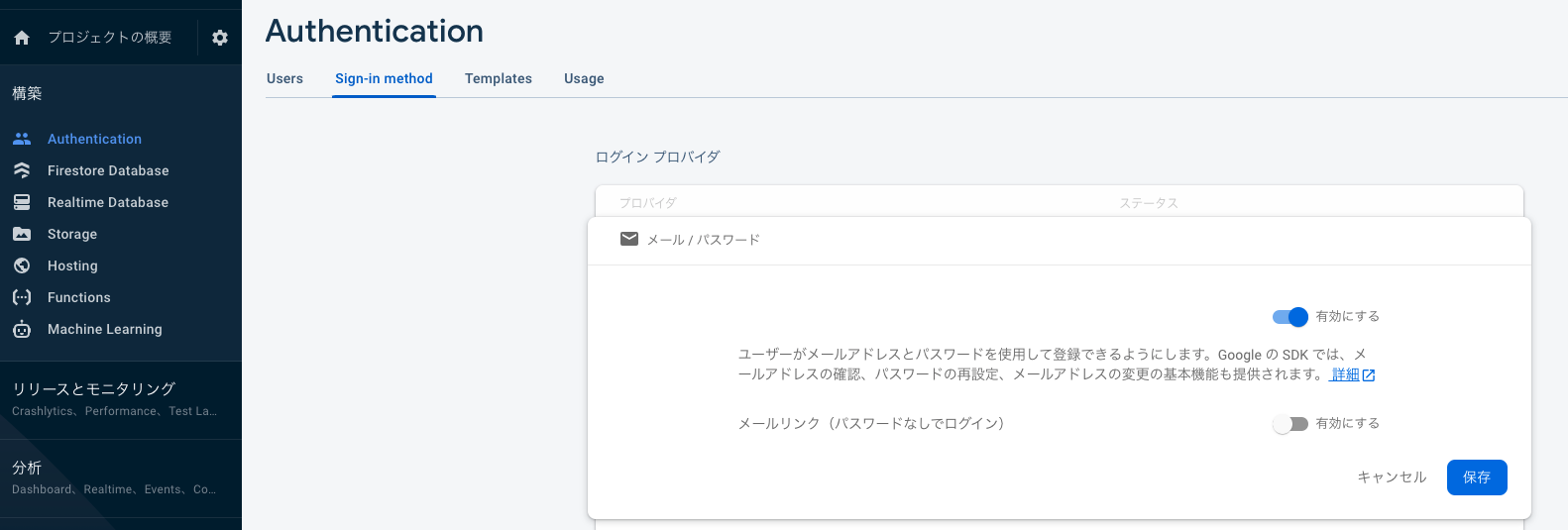Open the Hosting globe icon
1568x530 pixels.
(22, 265)
